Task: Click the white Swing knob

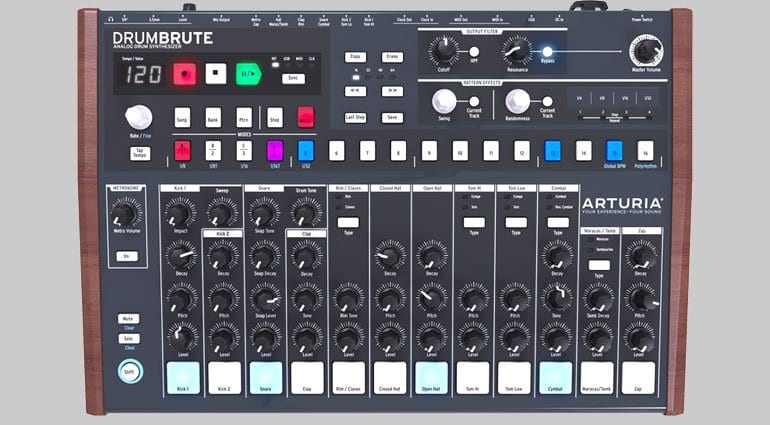Action: [x=444, y=101]
